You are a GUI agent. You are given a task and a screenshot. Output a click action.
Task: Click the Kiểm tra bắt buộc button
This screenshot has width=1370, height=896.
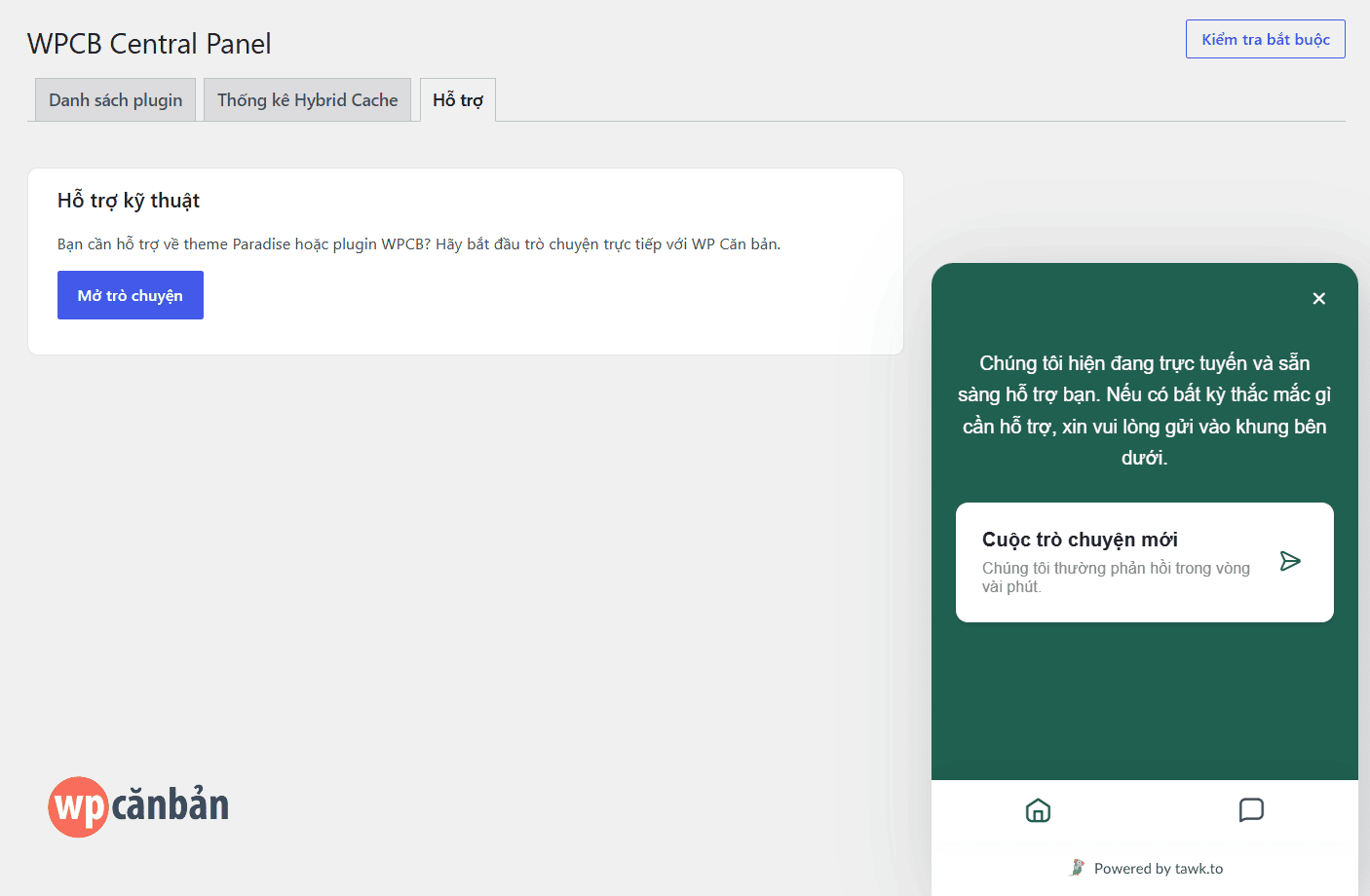tap(1266, 39)
